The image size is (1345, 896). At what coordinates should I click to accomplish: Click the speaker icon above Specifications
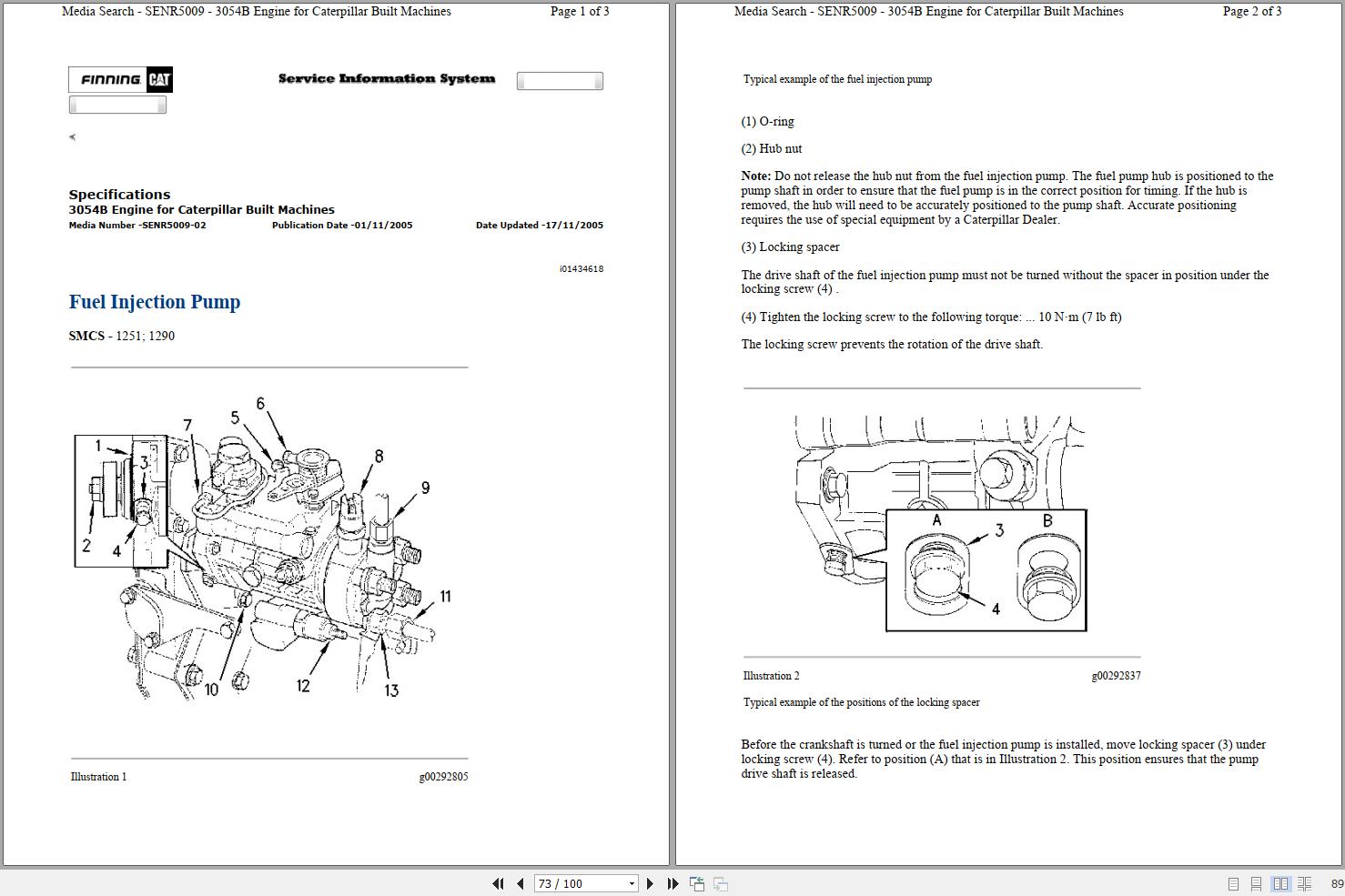point(71,136)
